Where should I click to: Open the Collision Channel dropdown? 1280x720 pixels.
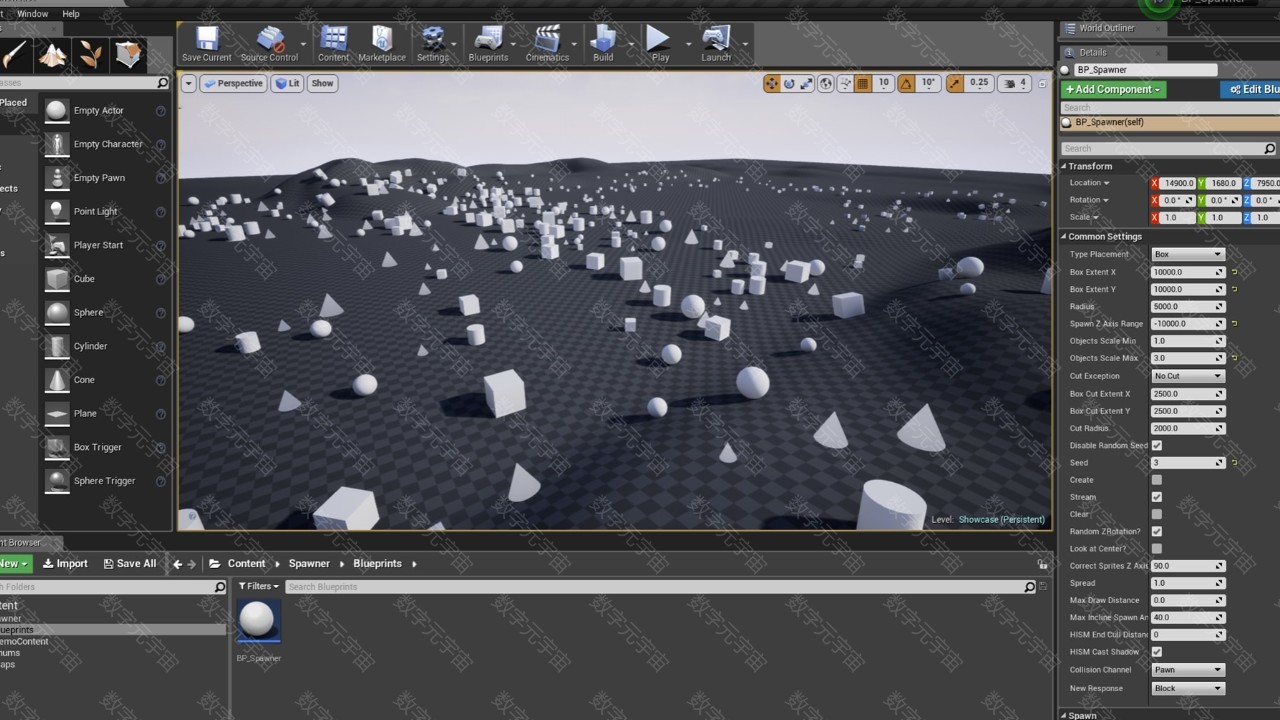1188,670
